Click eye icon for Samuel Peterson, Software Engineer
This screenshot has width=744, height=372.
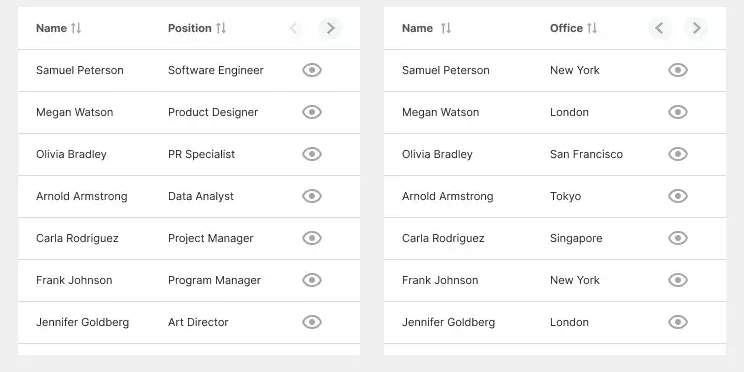pos(312,70)
